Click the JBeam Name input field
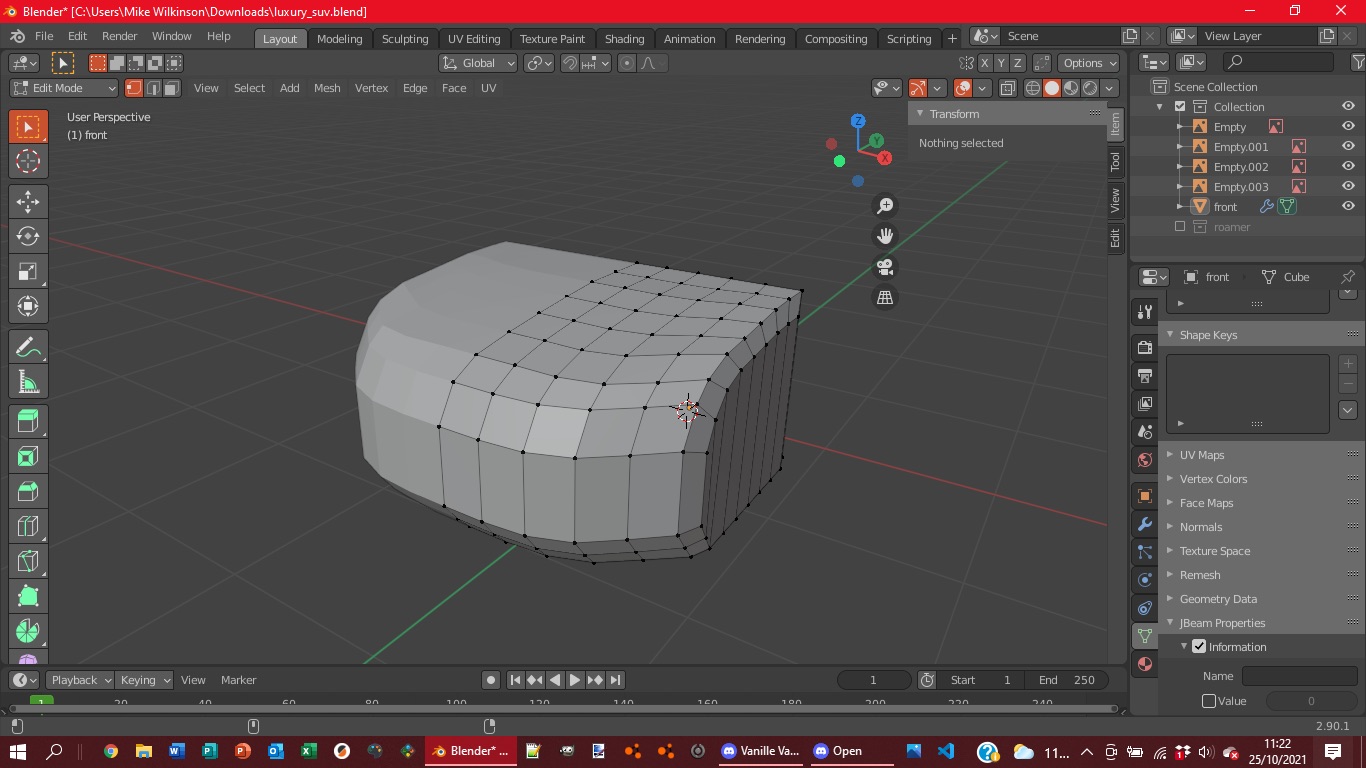The height and width of the screenshot is (768, 1366). (x=1298, y=676)
